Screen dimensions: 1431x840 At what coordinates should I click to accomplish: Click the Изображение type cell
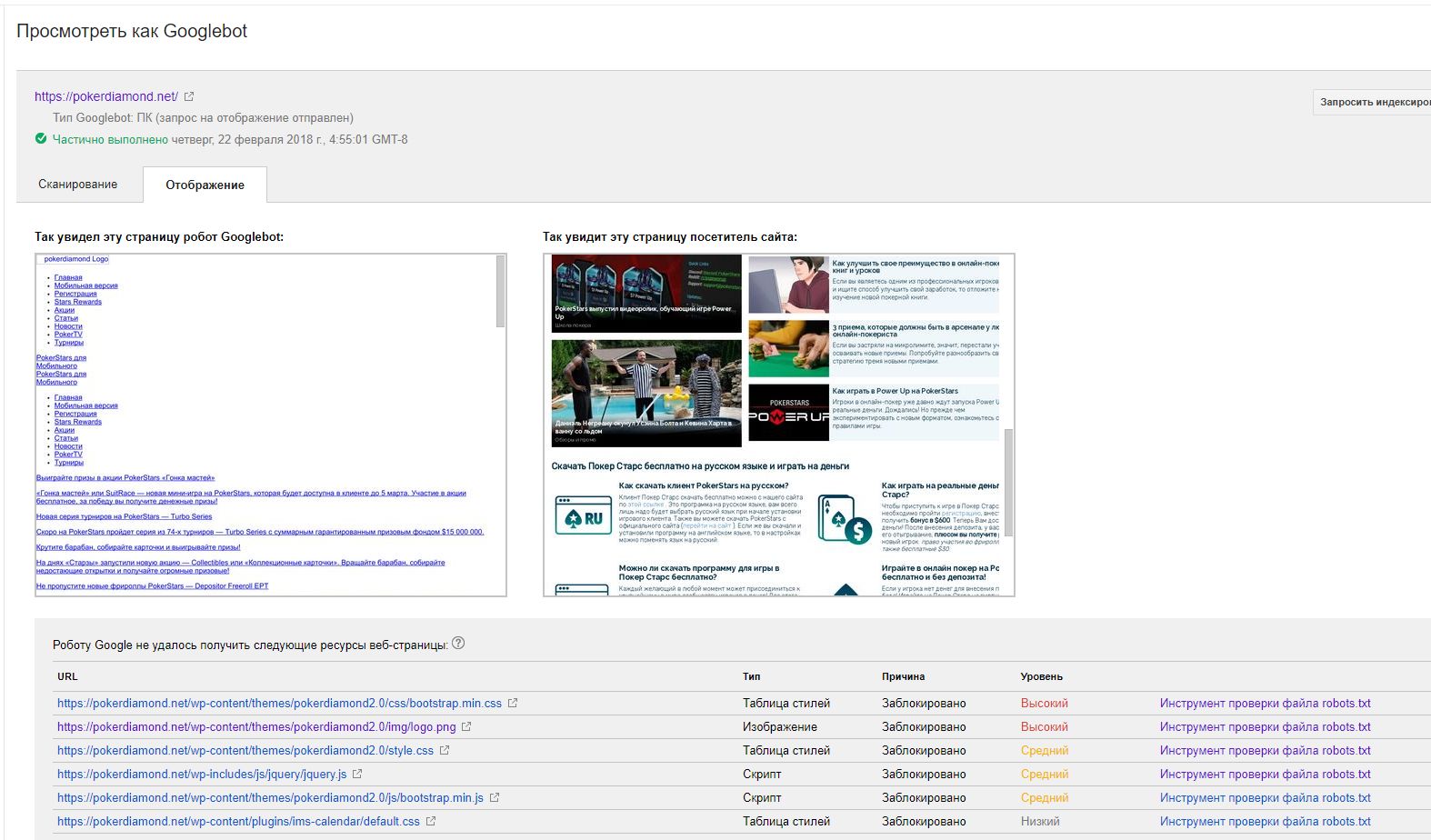click(x=780, y=726)
